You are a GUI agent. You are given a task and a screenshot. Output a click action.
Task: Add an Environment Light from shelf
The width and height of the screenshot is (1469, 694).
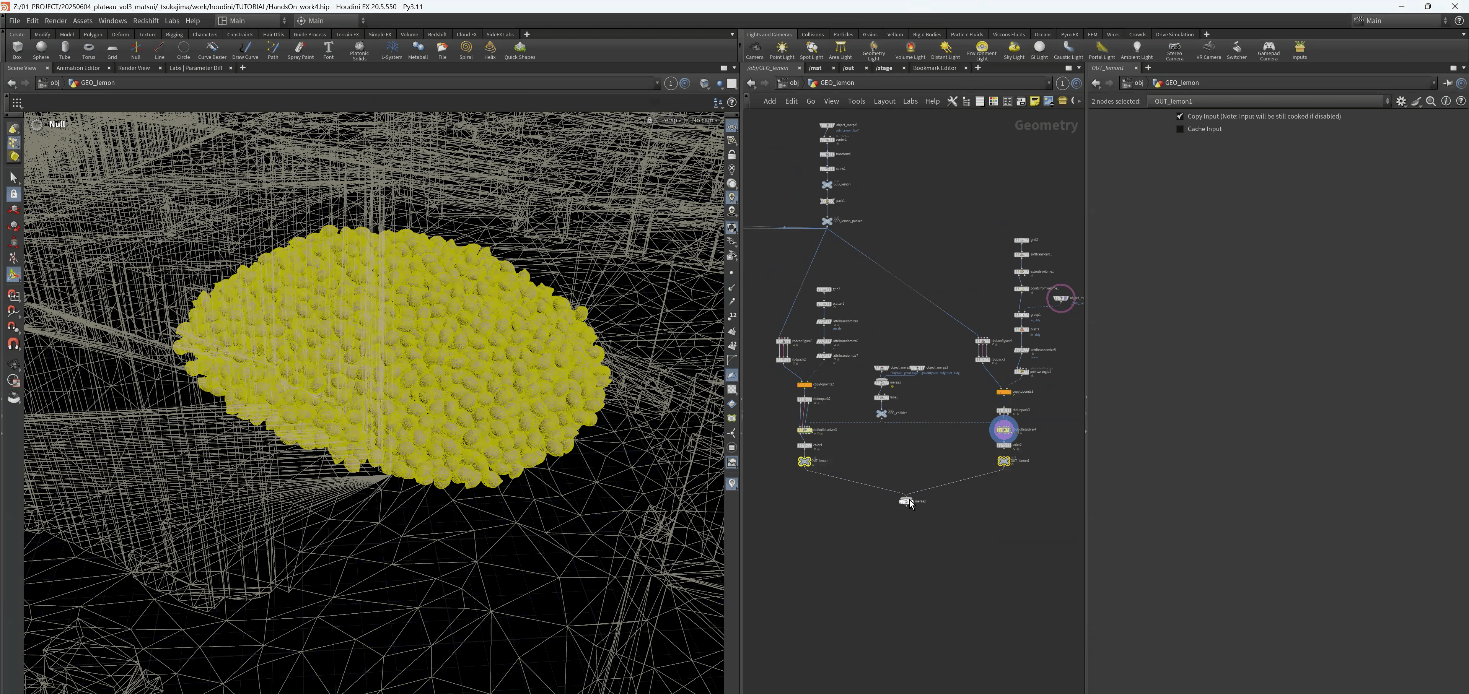coord(982,48)
